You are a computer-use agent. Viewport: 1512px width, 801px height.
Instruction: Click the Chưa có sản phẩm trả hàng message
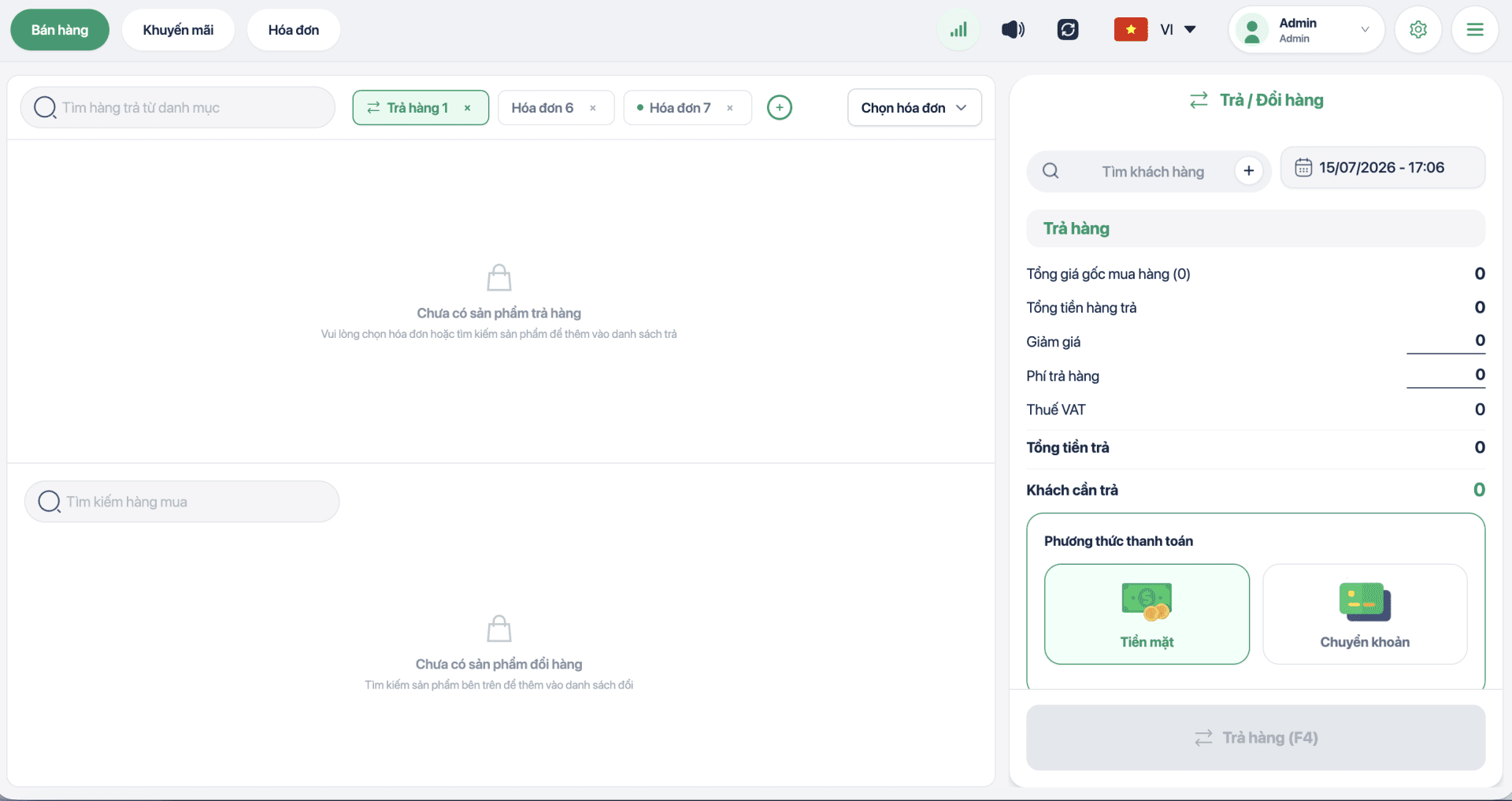498,313
